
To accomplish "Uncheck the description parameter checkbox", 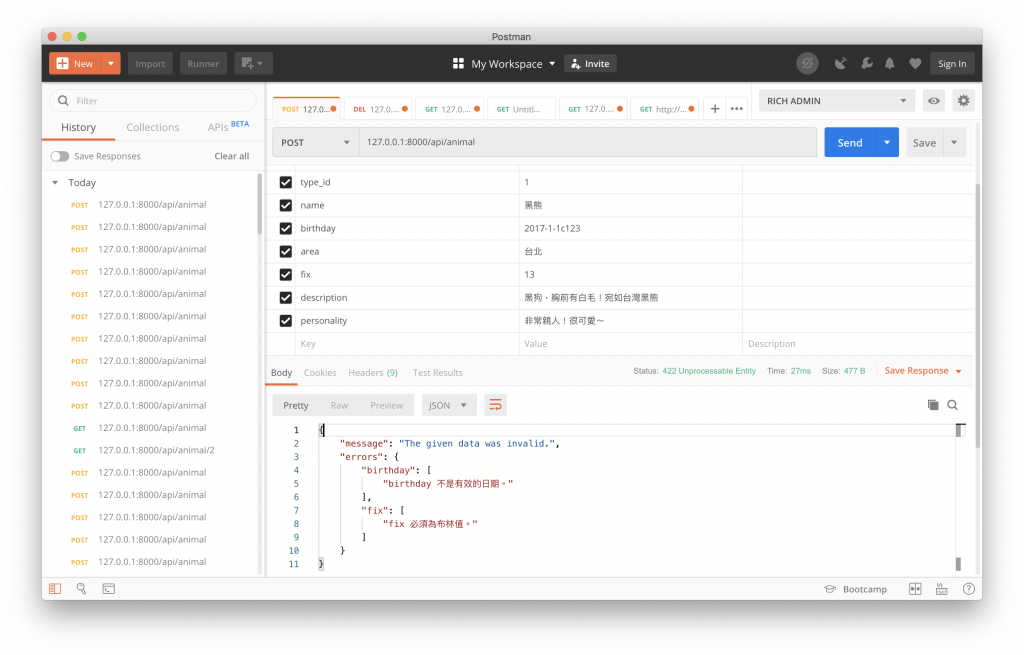I will coord(285,298).
